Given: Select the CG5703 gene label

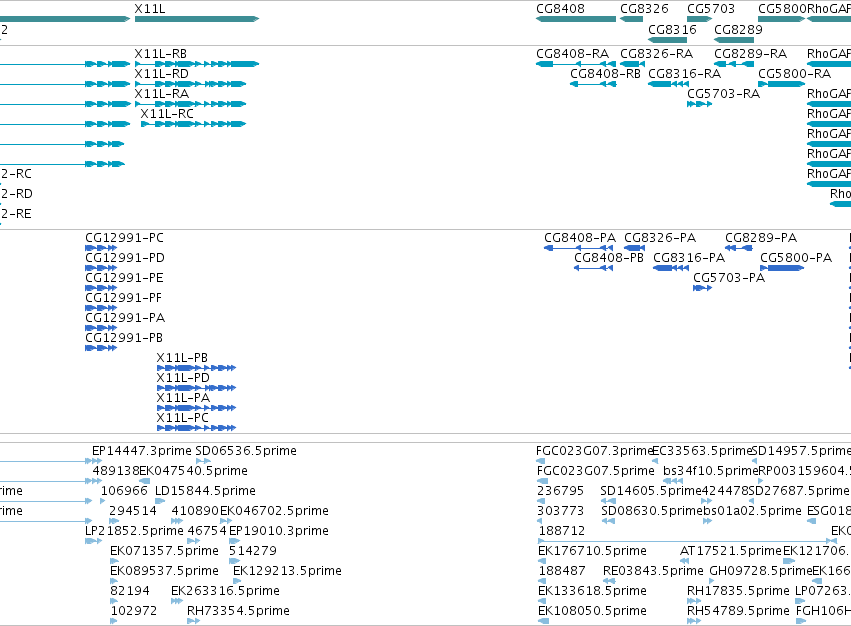Looking at the screenshot, I should click(711, 9).
